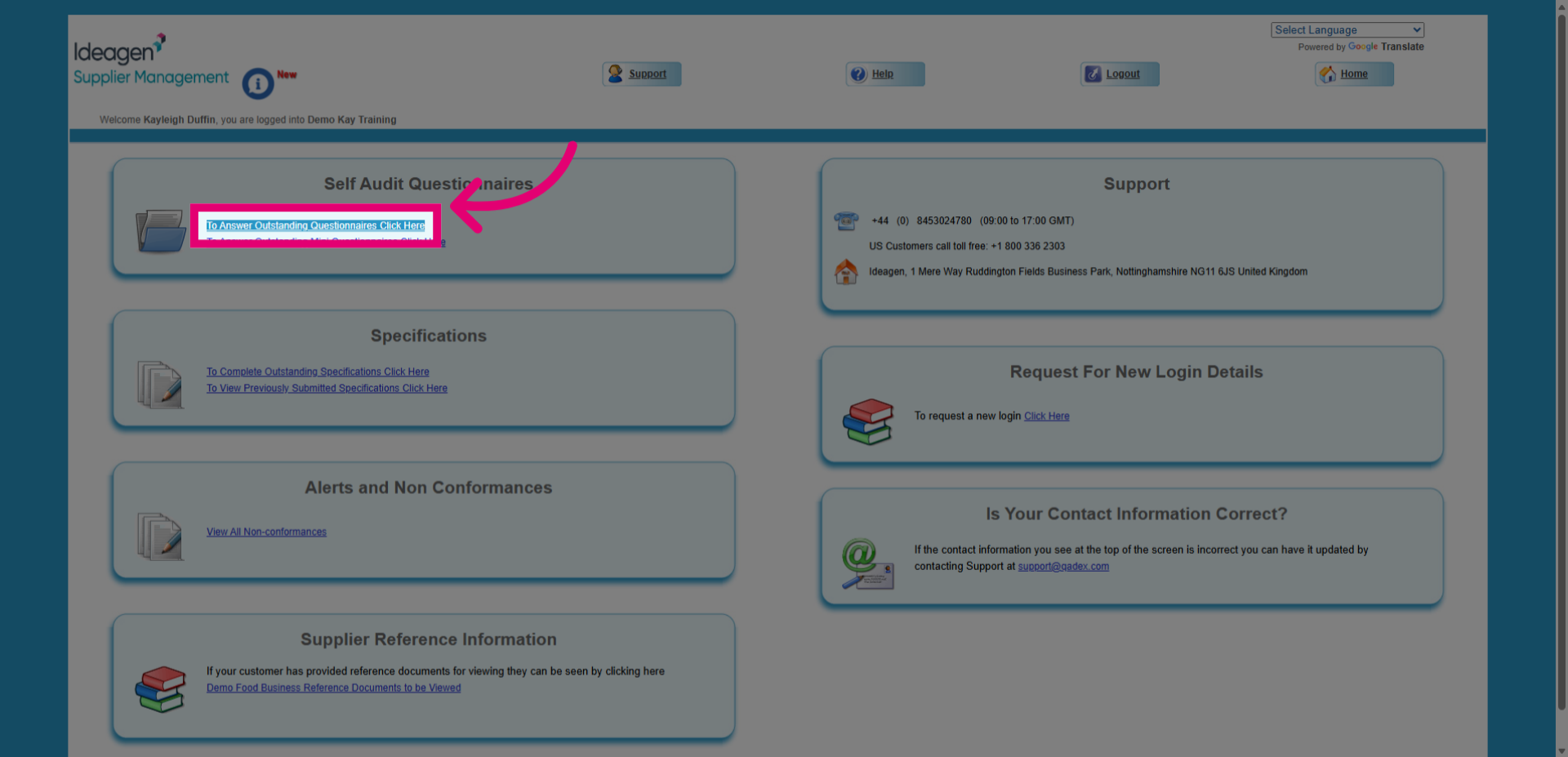This screenshot has height=757, width=1568.
Task: Click the Logout button
Action: [1120, 74]
